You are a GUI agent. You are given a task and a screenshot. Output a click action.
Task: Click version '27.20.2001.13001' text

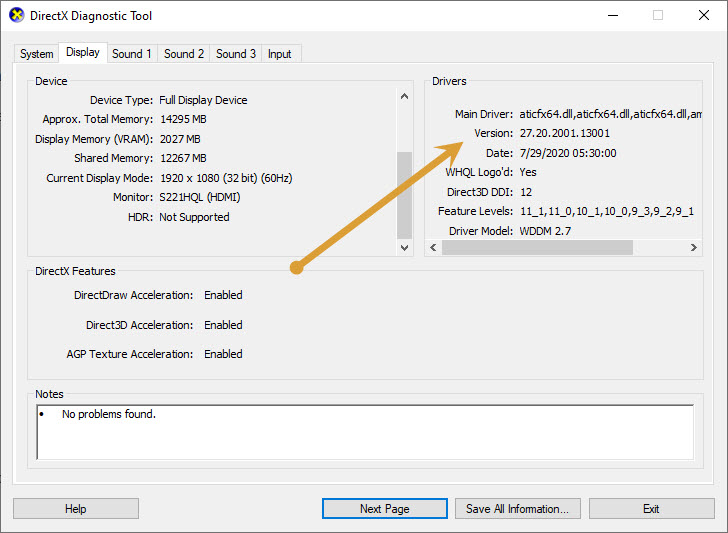click(565, 133)
